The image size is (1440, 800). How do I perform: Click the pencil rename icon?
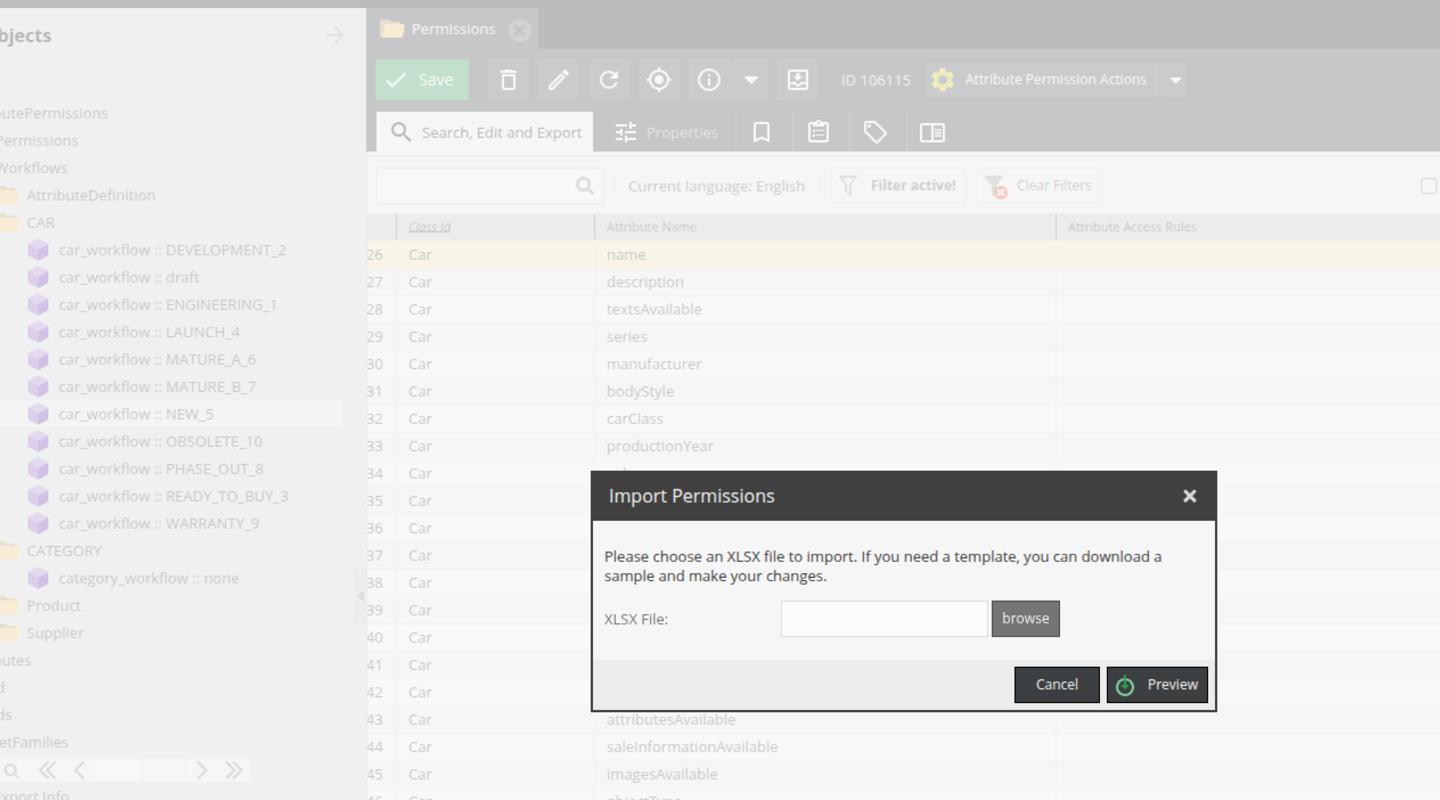pos(559,80)
